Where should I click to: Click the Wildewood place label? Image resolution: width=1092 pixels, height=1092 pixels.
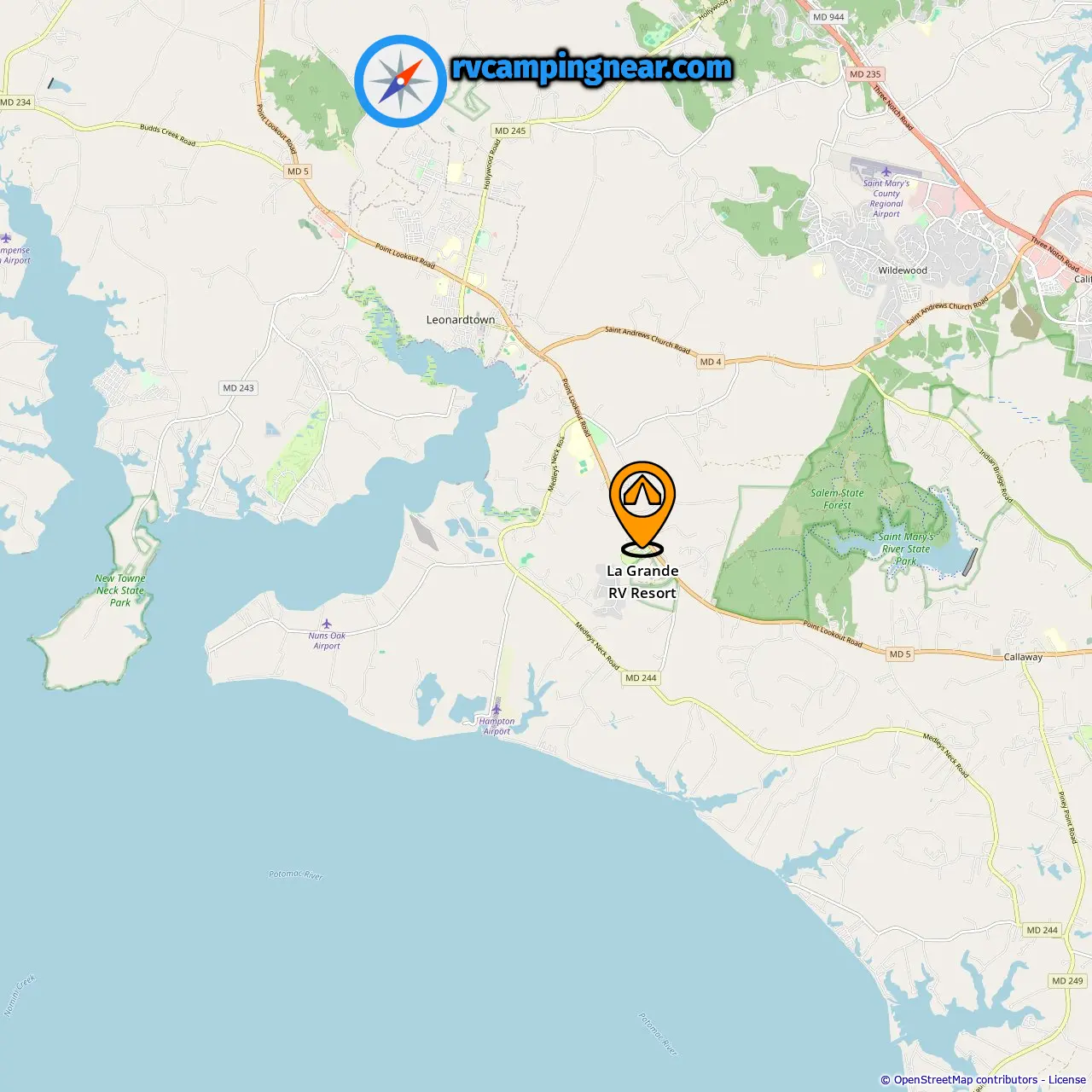pos(903,270)
